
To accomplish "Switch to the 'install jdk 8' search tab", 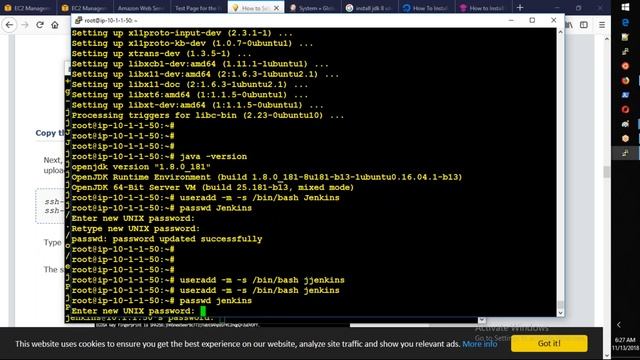I will [369, 8].
